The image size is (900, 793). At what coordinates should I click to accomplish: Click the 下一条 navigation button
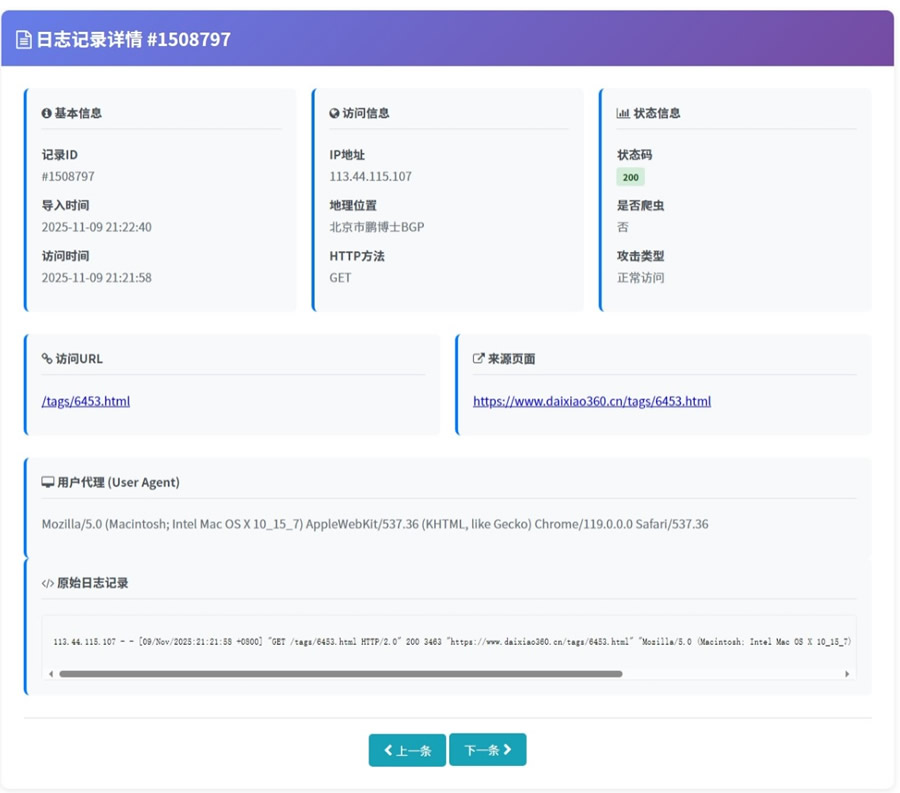[488, 749]
